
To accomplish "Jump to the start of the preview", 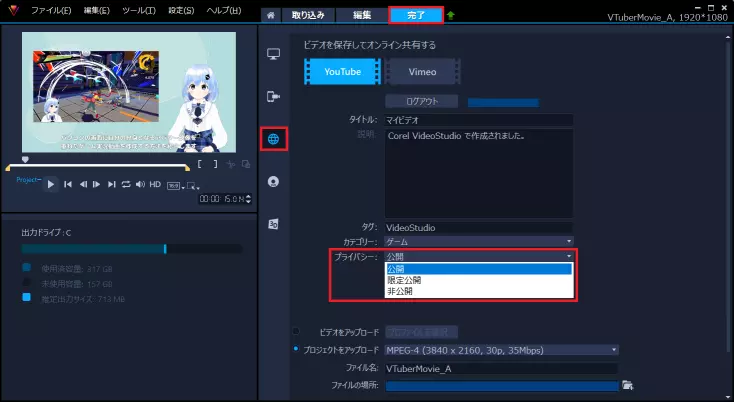I will pos(68,184).
